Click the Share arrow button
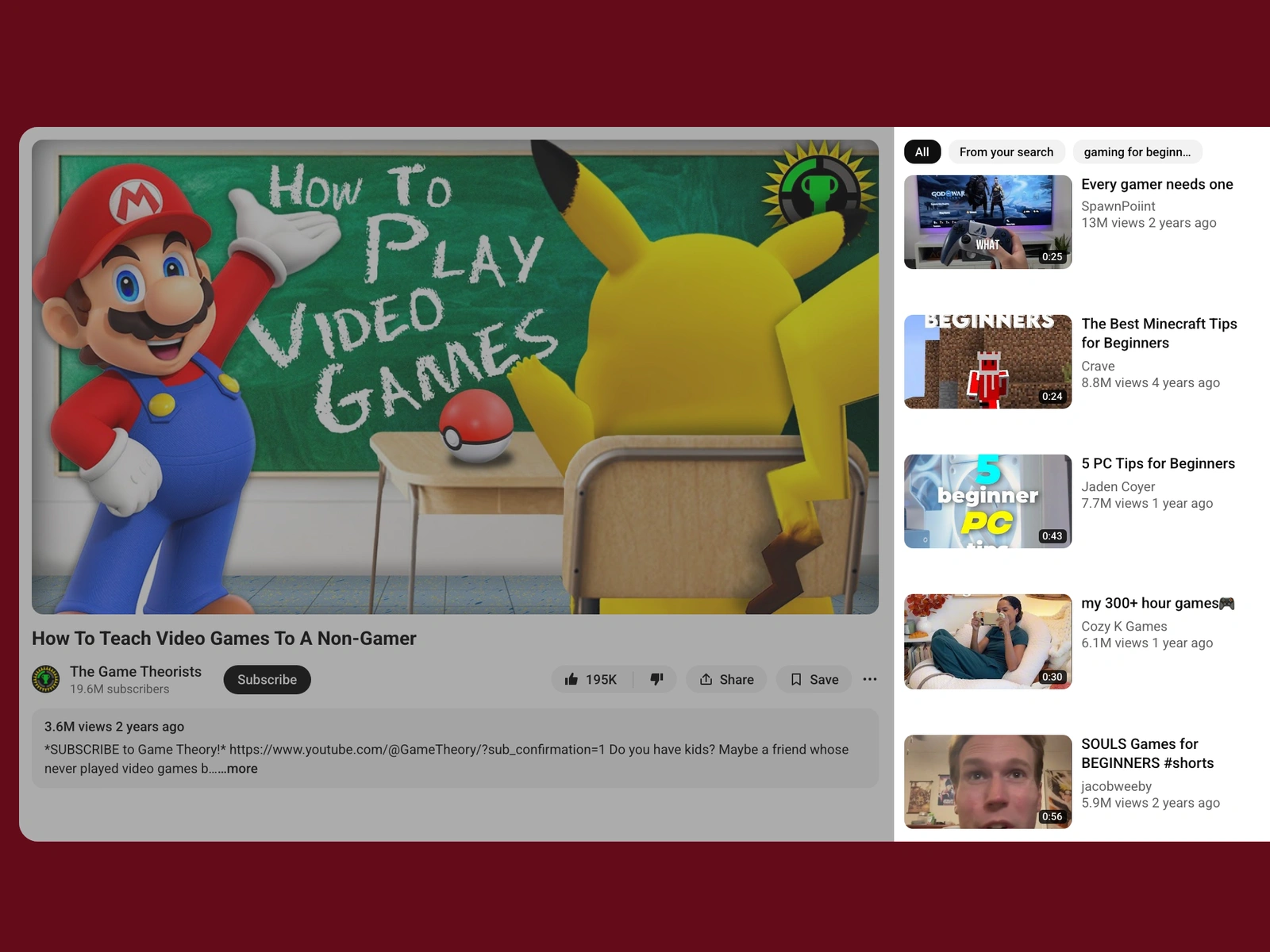Screen dimensions: 1270x952 [726, 679]
